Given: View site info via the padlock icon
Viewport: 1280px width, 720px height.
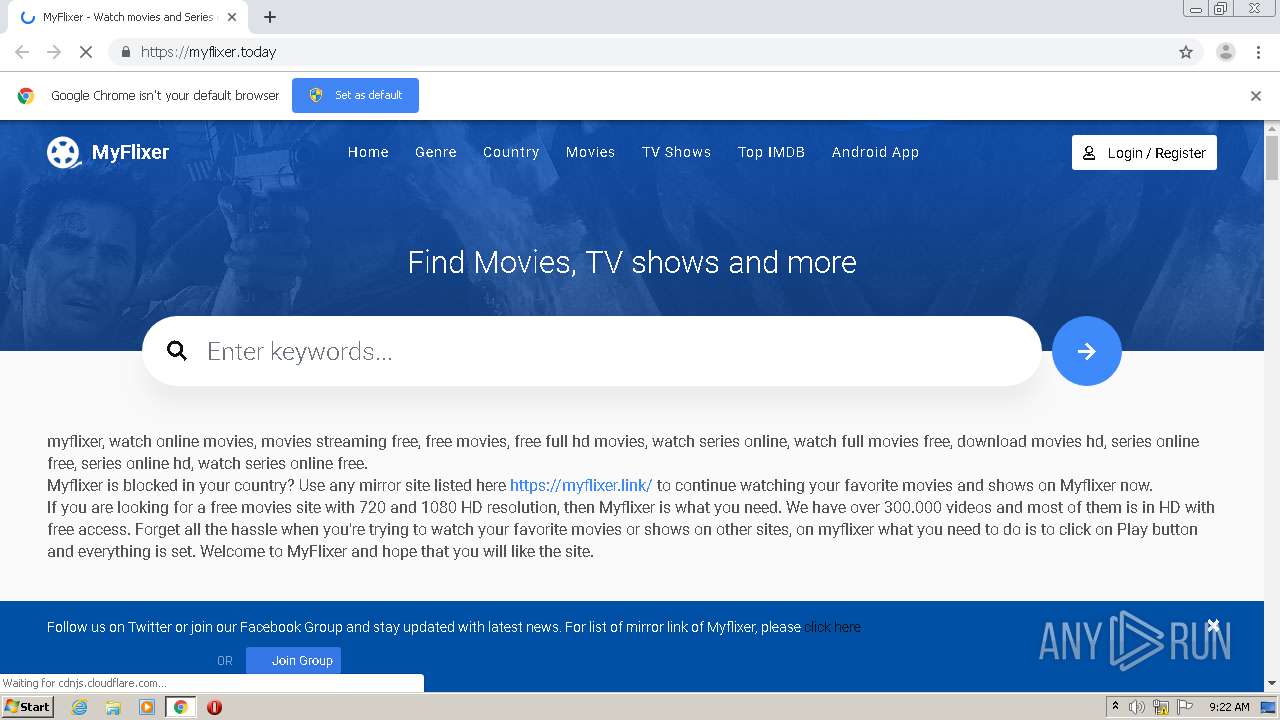Looking at the screenshot, I should (x=125, y=52).
